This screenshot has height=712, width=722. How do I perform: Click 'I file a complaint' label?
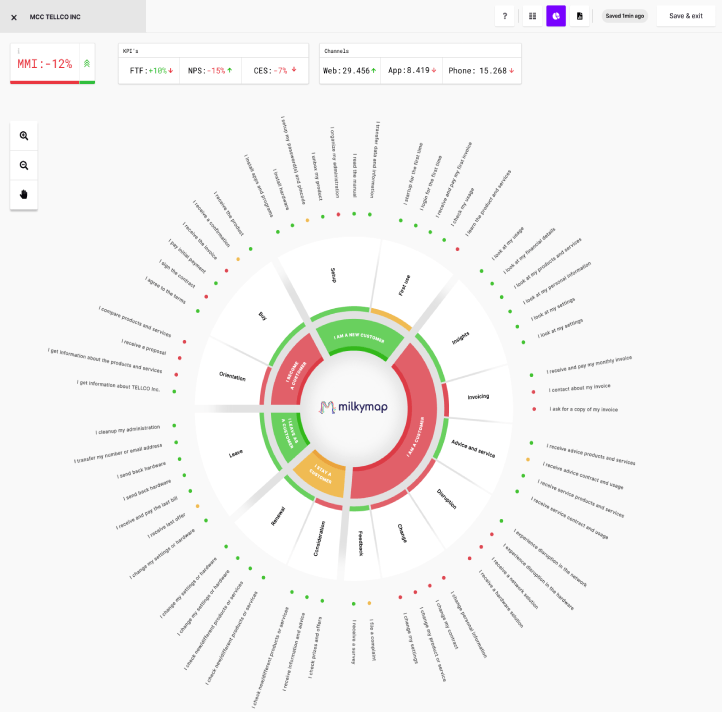(x=372, y=639)
